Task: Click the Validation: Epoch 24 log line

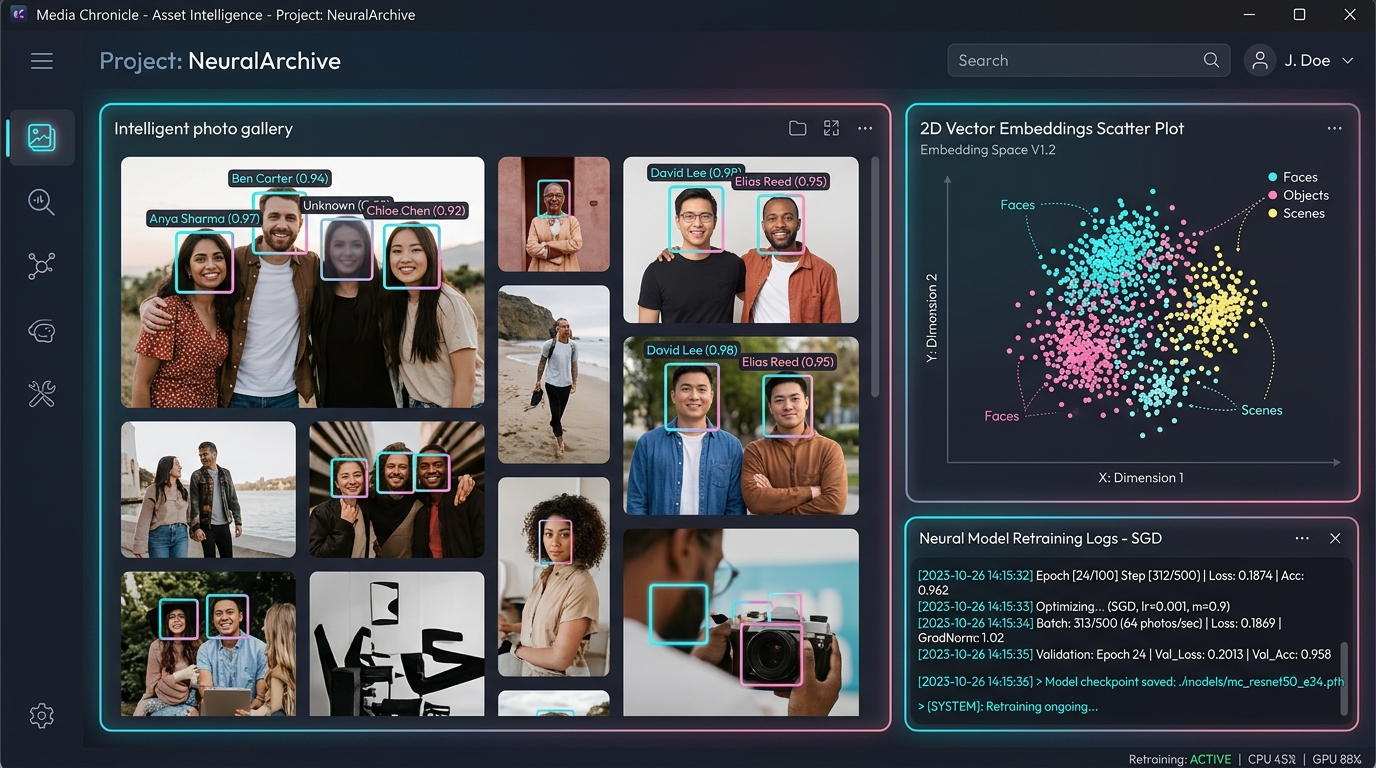Action: tap(1125, 654)
